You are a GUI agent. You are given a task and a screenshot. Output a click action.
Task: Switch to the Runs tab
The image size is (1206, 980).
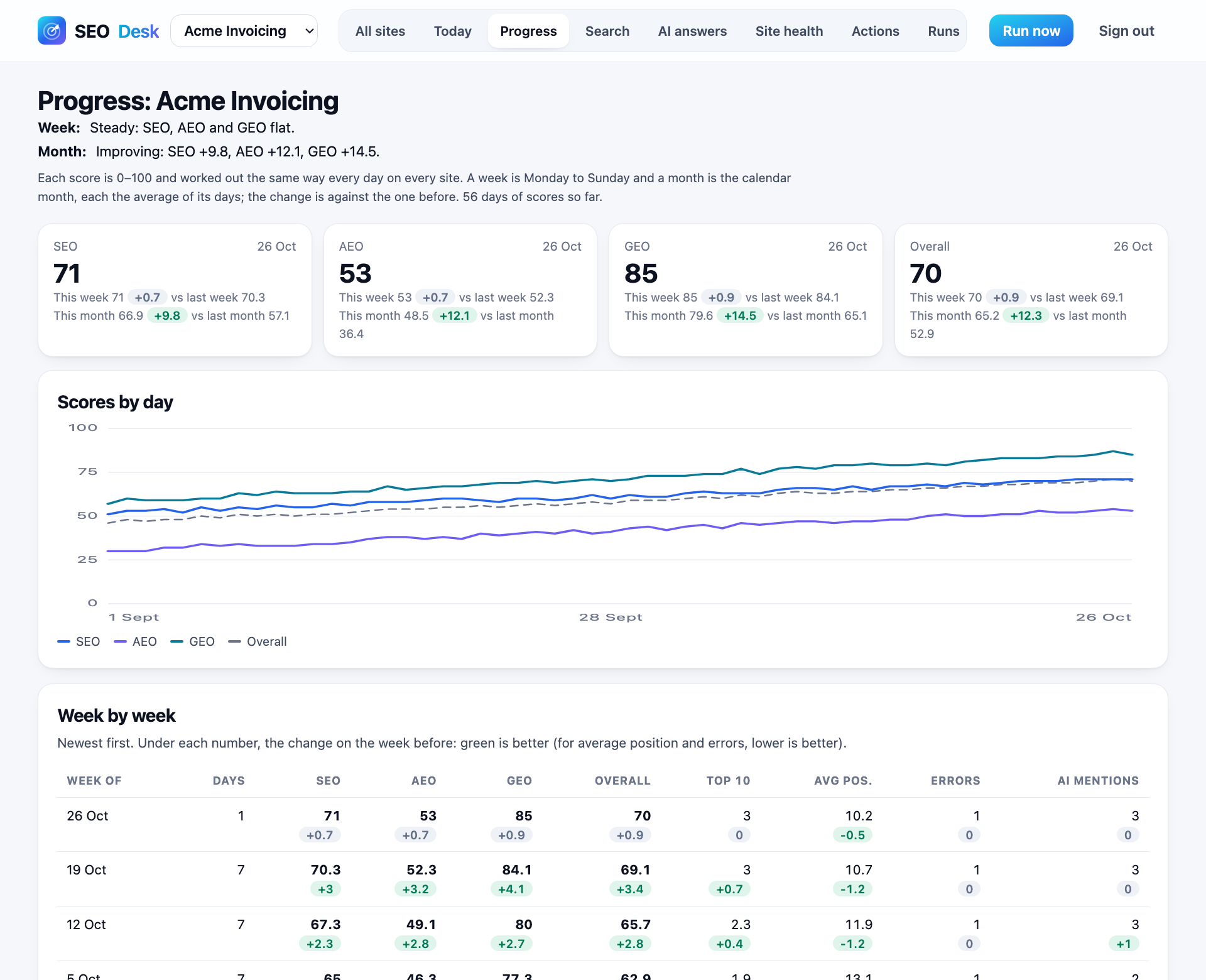(x=943, y=31)
